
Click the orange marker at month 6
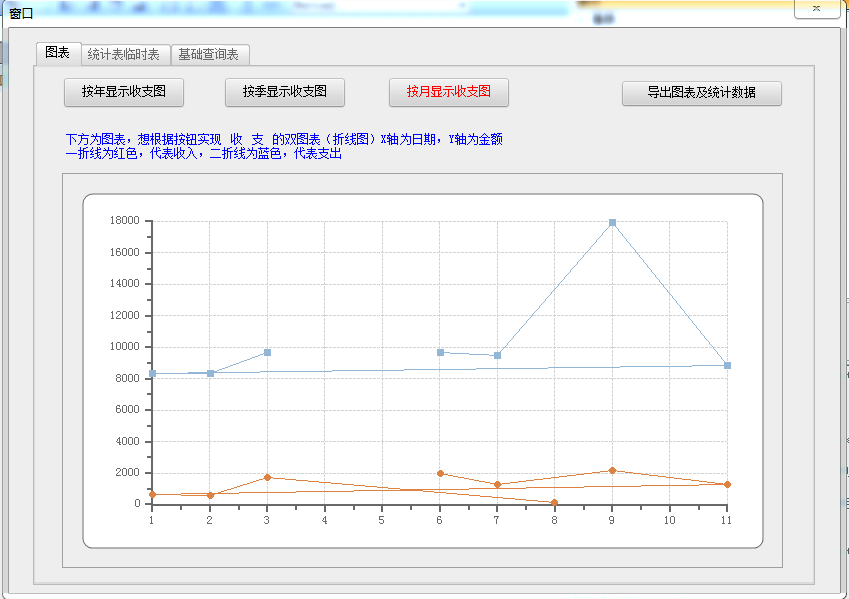(440, 473)
